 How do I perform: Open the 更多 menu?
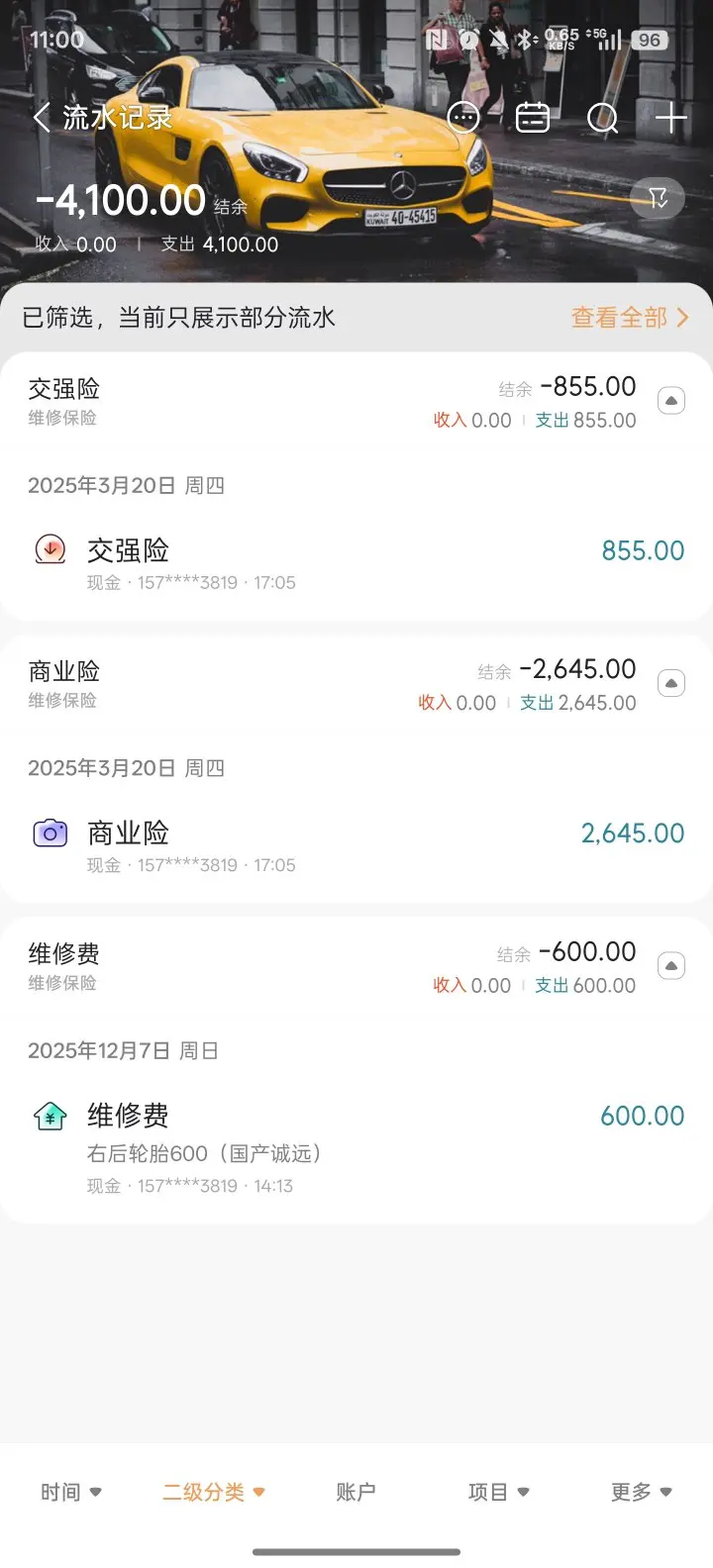[x=641, y=1492]
